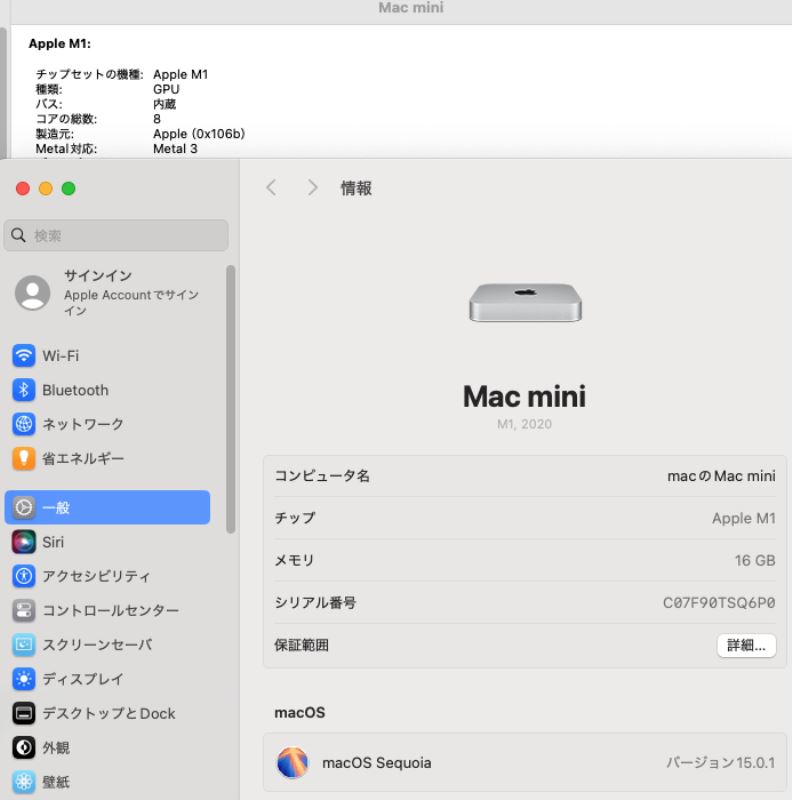The height and width of the screenshot is (800, 792).
Task: Click 'macOS Sequoia' name text
Action: 377,763
